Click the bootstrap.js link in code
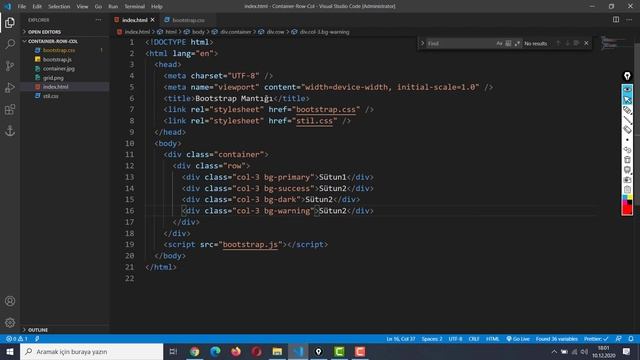Screen dimensions: 640x360 coord(250,244)
